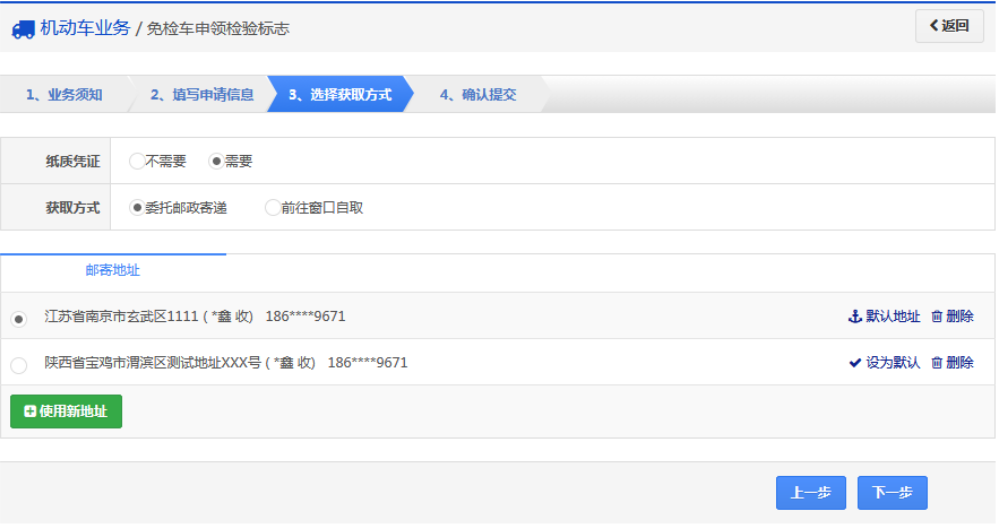Open step 4 确认提交

(x=478, y=95)
